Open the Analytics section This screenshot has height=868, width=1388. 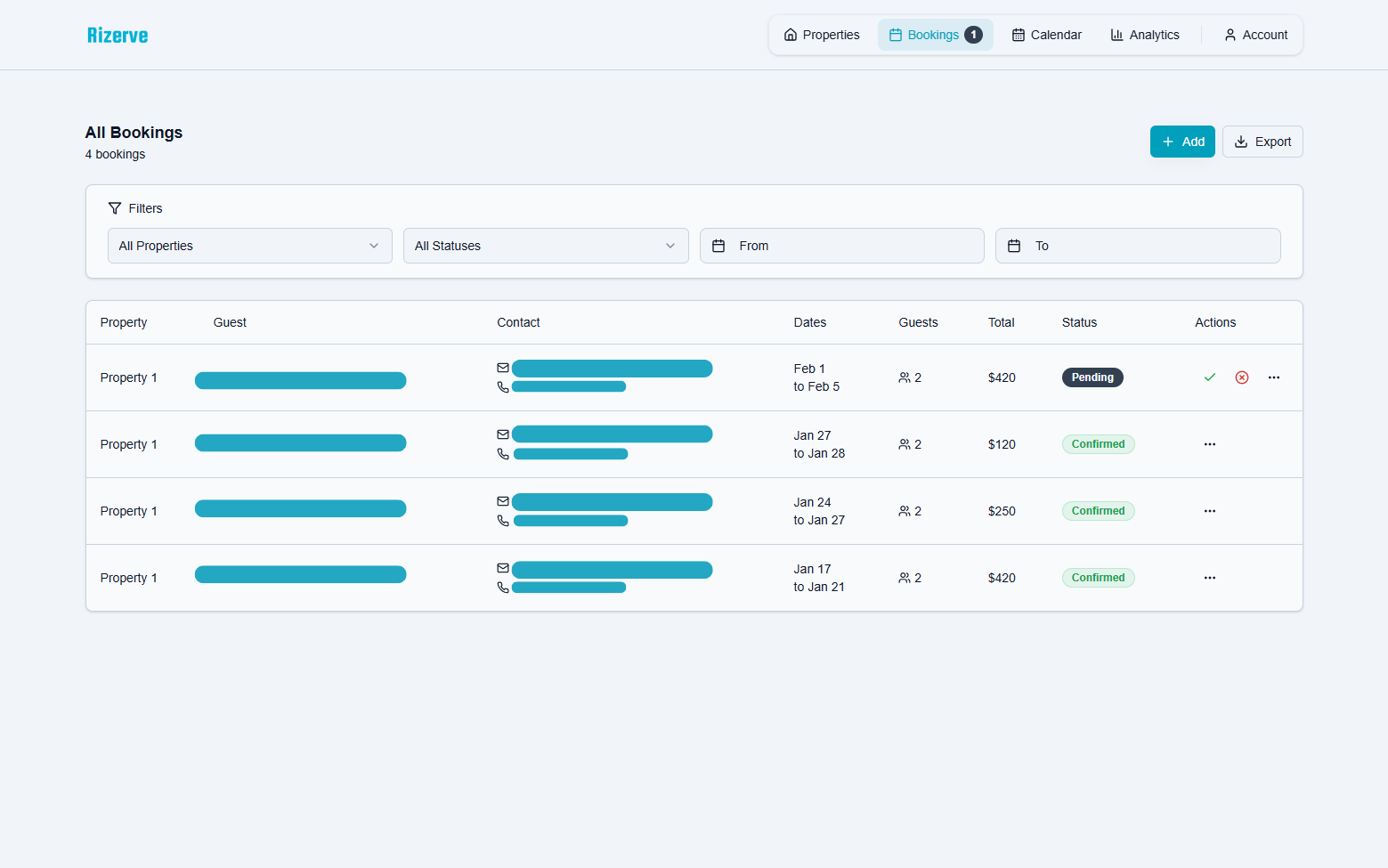[x=1145, y=34]
